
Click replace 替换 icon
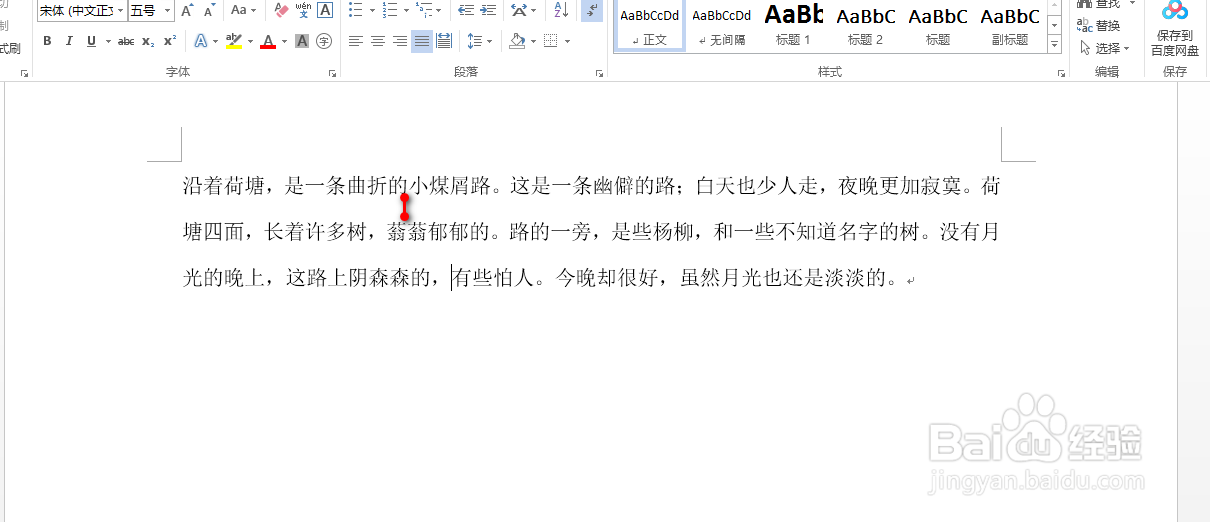point(1098,25)
